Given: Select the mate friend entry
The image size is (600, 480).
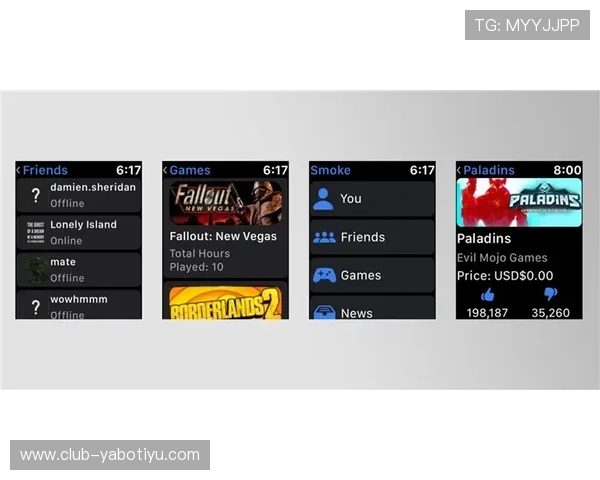Looking at the screenshot, I should (x=78, y=269).
